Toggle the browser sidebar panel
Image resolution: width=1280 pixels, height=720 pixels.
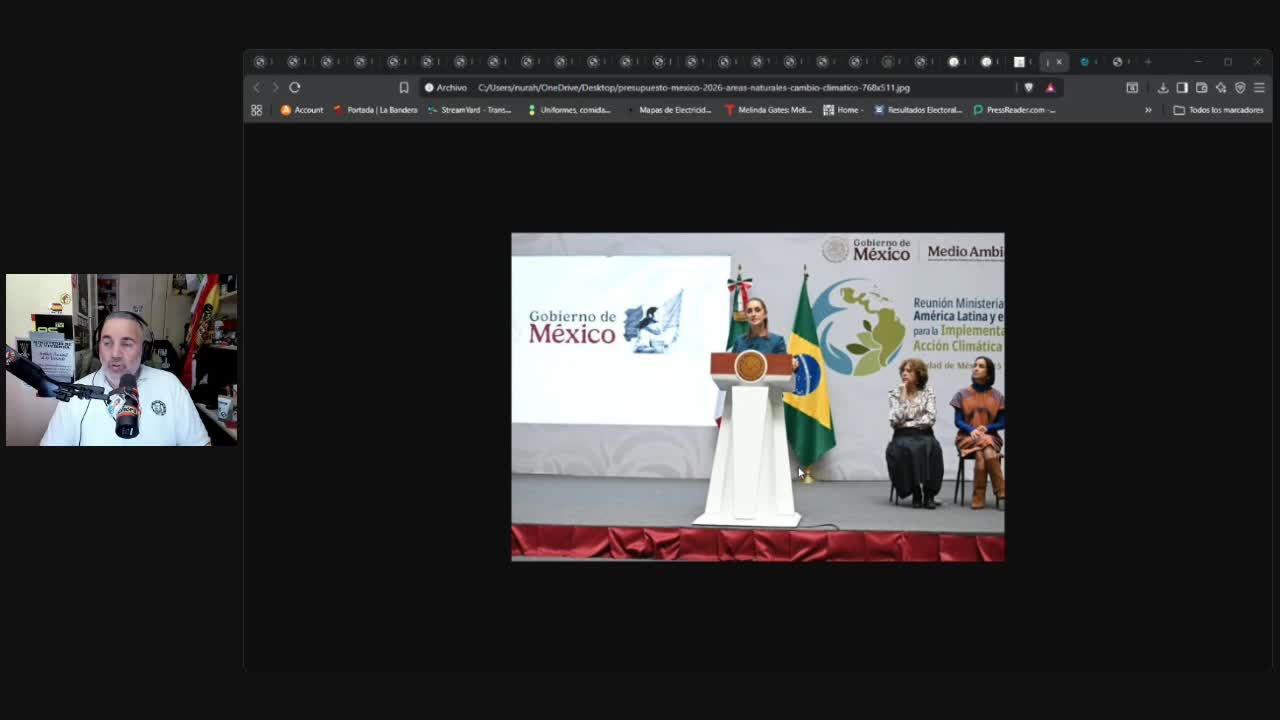click(x=1182, y=88)
